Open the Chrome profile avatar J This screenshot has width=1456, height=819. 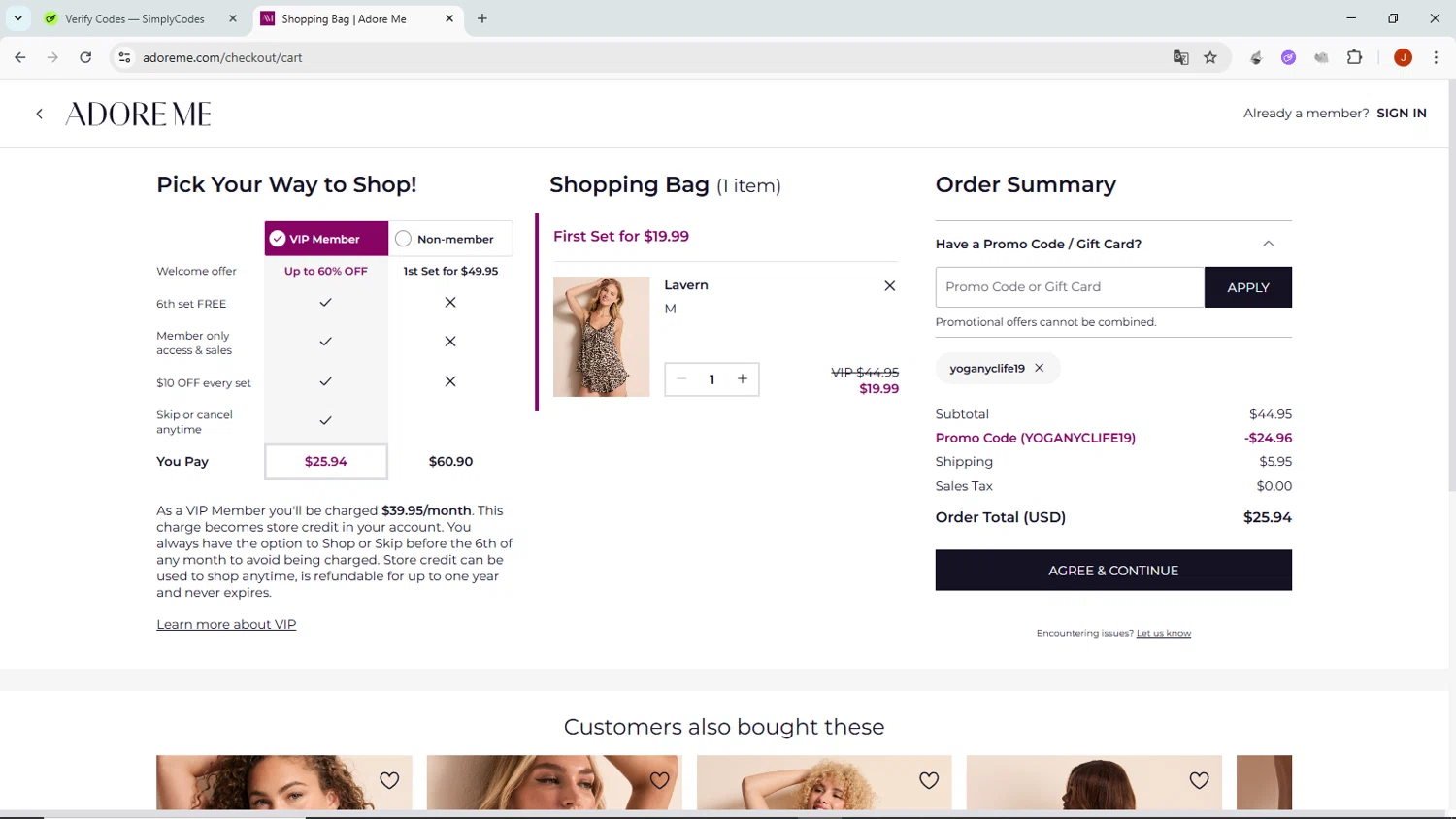(1403, 57)
